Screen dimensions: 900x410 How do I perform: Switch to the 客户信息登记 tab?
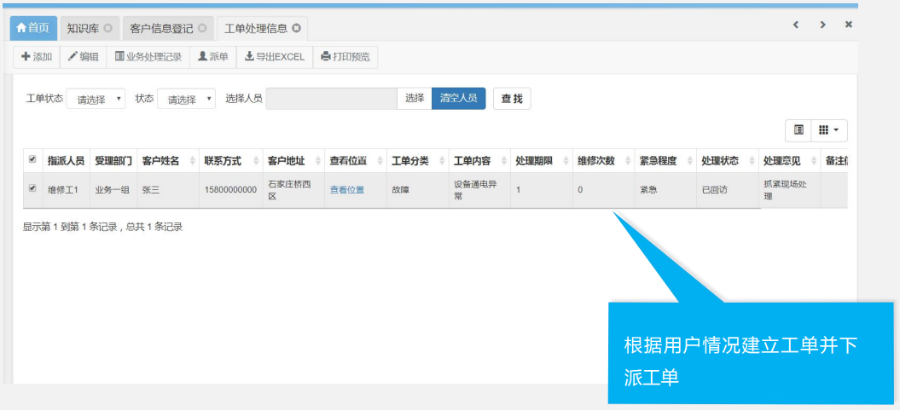coord(160,27)
